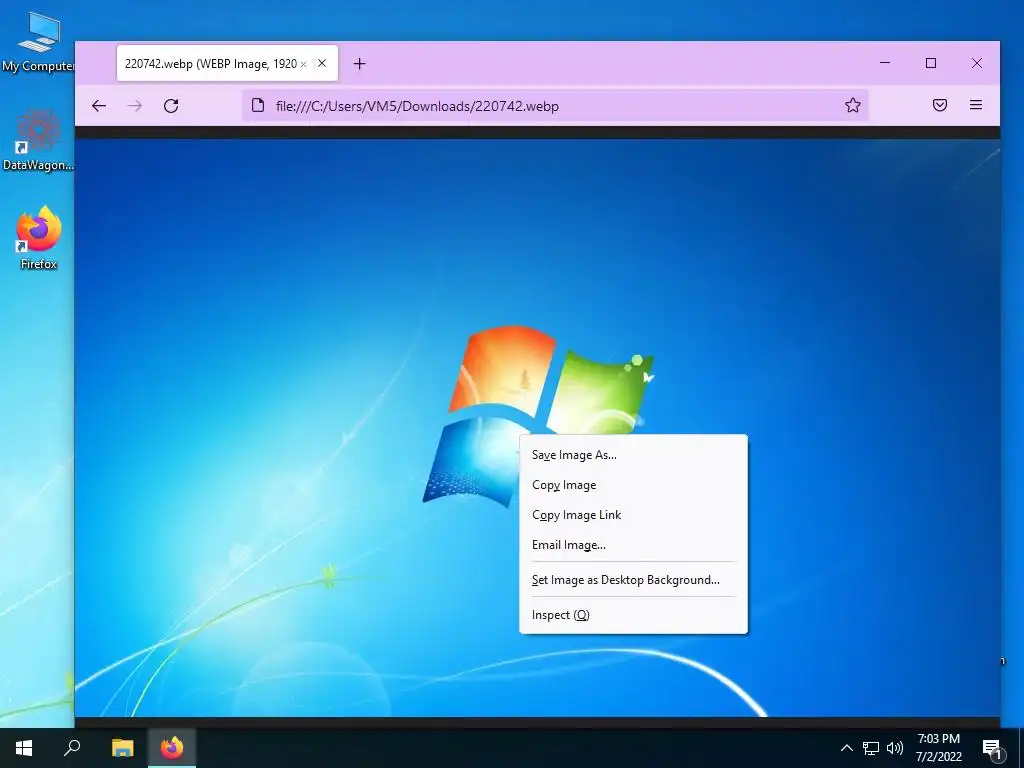Select My Computer desktop icon
This screenshot has width=1024, height=768.
(x=38, y=42)
